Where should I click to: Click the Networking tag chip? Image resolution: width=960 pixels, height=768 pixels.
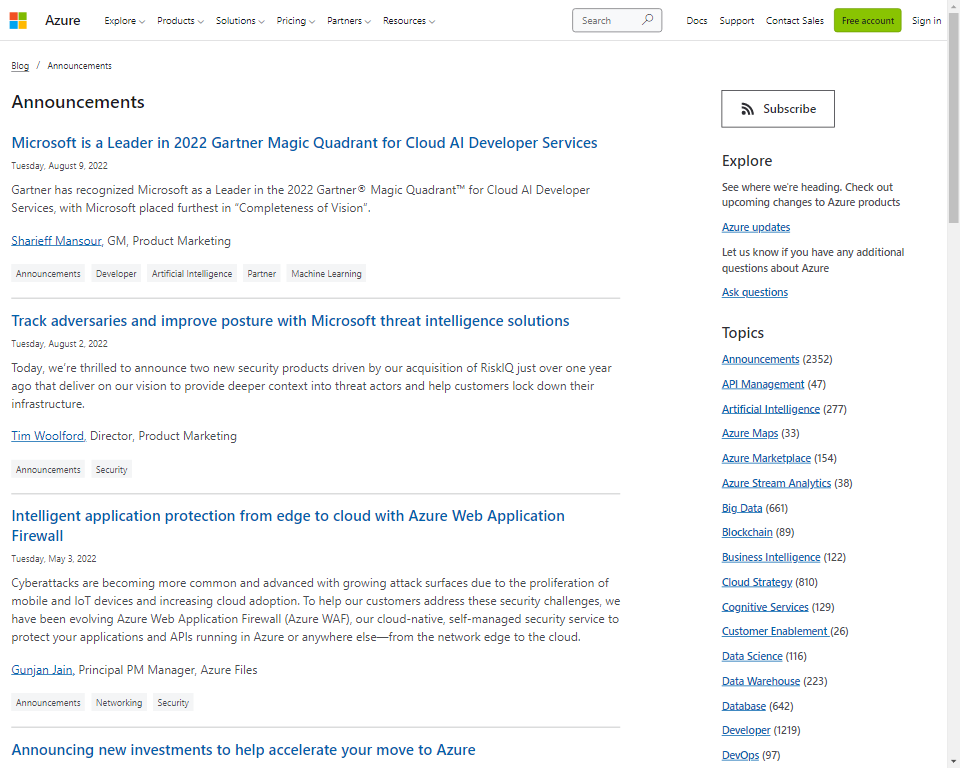[x=119, y=702]
